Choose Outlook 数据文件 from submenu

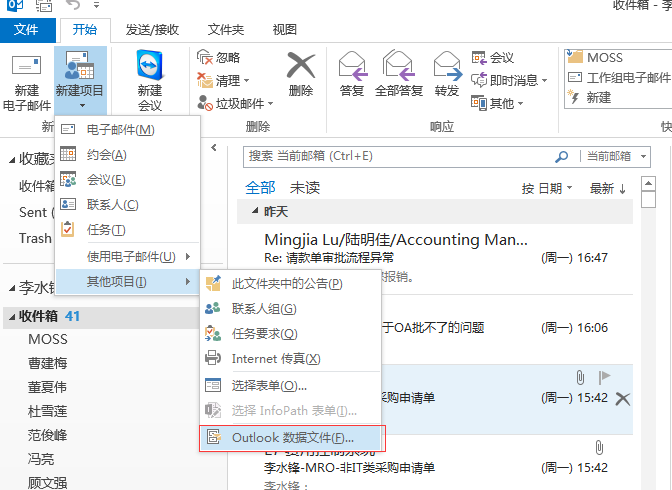[292, 437]
